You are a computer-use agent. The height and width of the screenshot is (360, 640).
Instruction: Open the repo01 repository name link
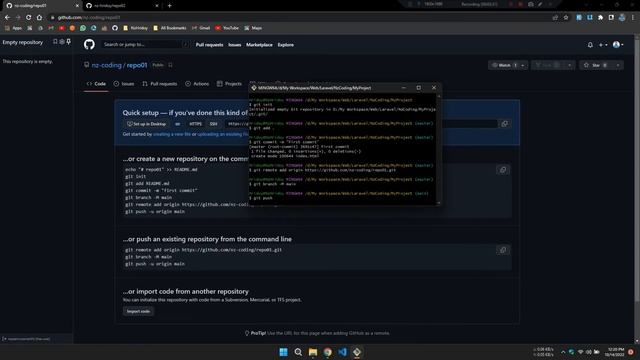point(137,65)
